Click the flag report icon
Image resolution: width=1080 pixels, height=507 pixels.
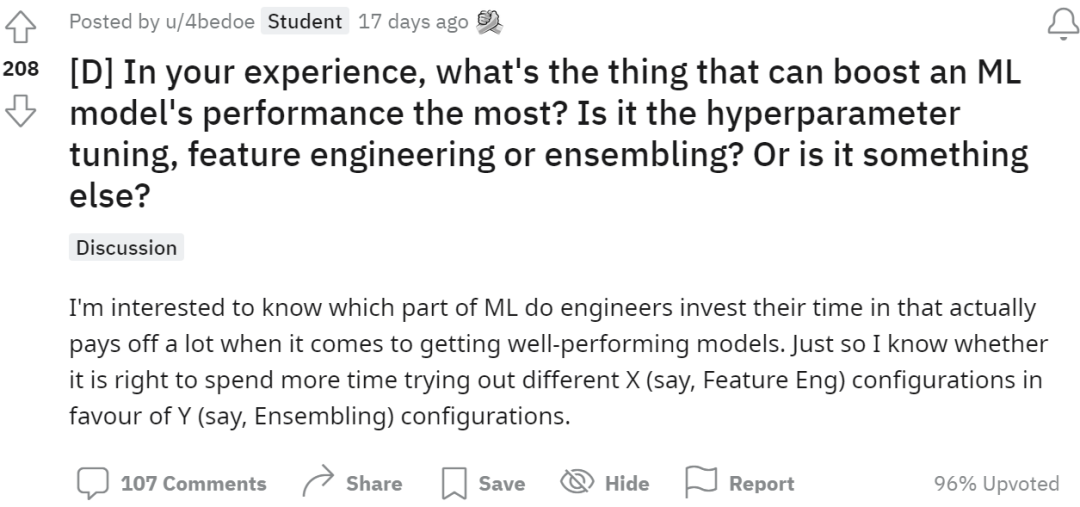pyautogui.click(x=702, y=483)
